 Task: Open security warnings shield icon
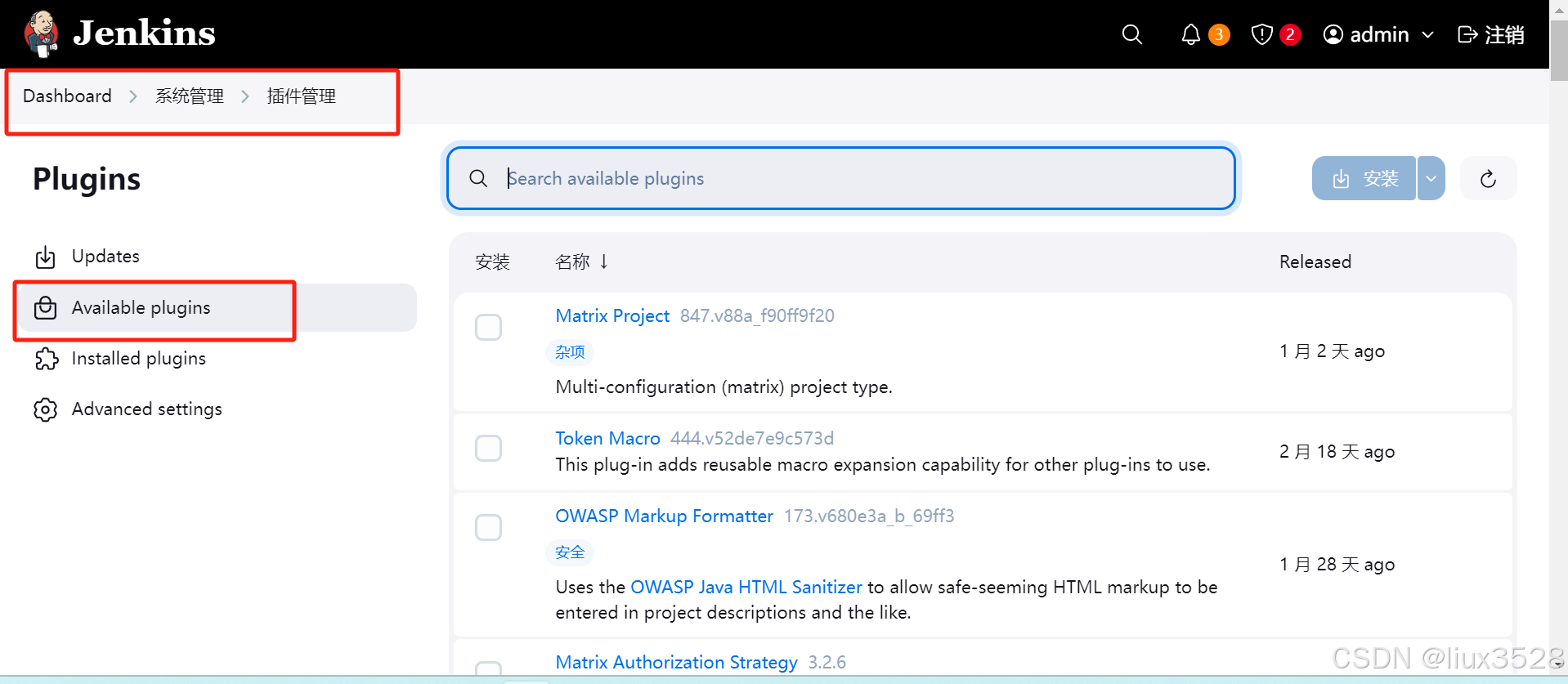point(1261,34)
